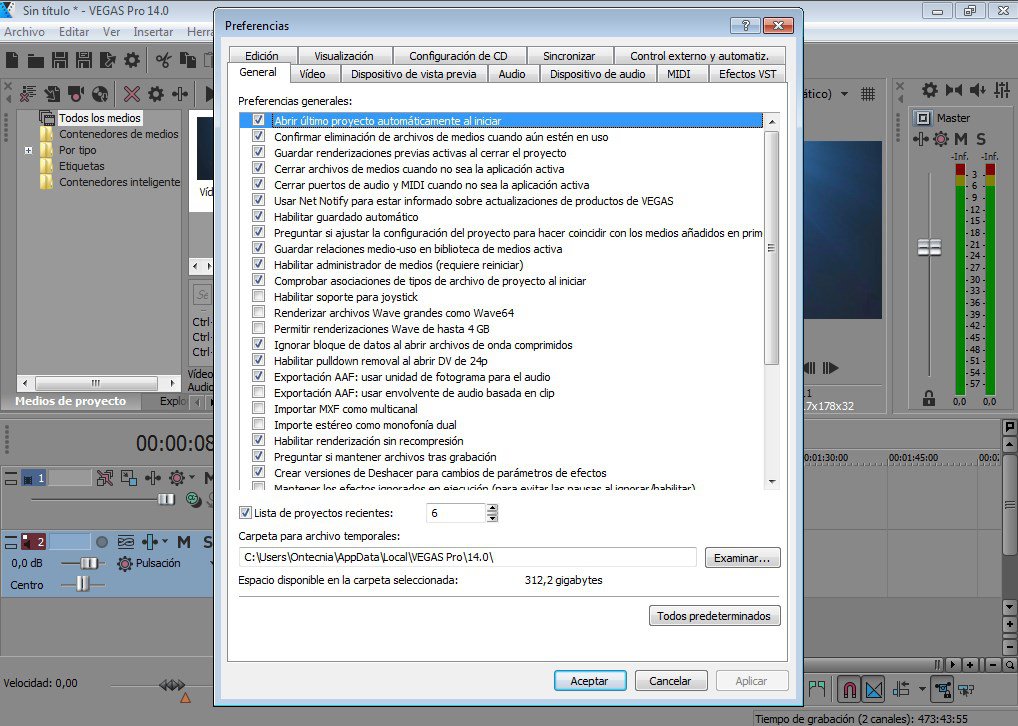
Task: Click the red X remove media icon
Action: click(132, 94)
